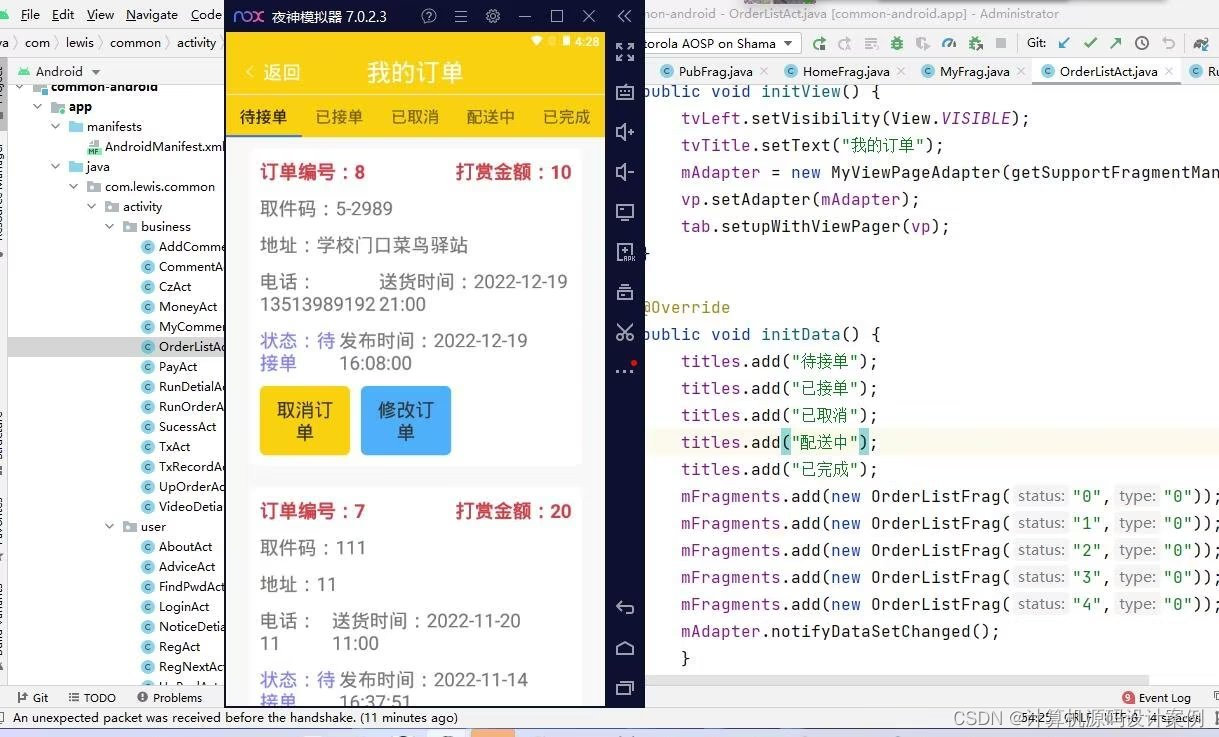Open the HomeFrag.java editor tab
The width and height of the screenshot is (1219, 737).
point(845,72)
